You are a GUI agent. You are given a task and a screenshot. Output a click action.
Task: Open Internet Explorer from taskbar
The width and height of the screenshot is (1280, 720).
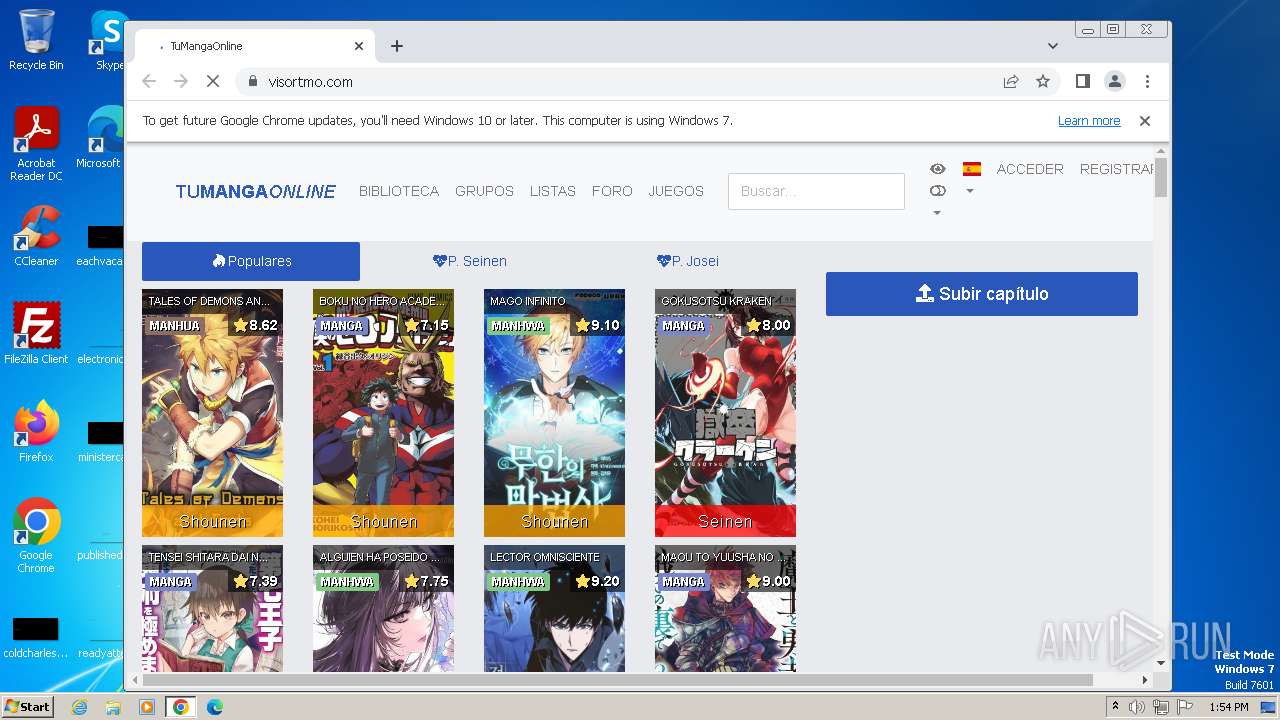pyautogui.click(x=79, y=707)
